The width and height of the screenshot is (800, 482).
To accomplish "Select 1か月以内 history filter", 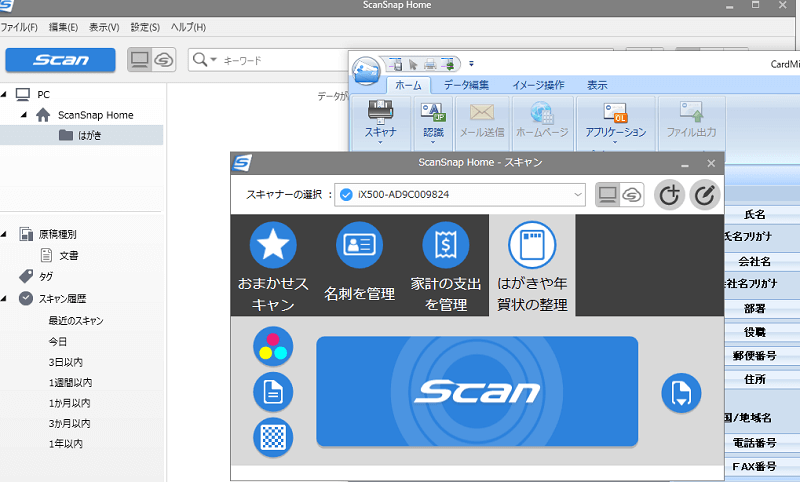I will point(69,403).
